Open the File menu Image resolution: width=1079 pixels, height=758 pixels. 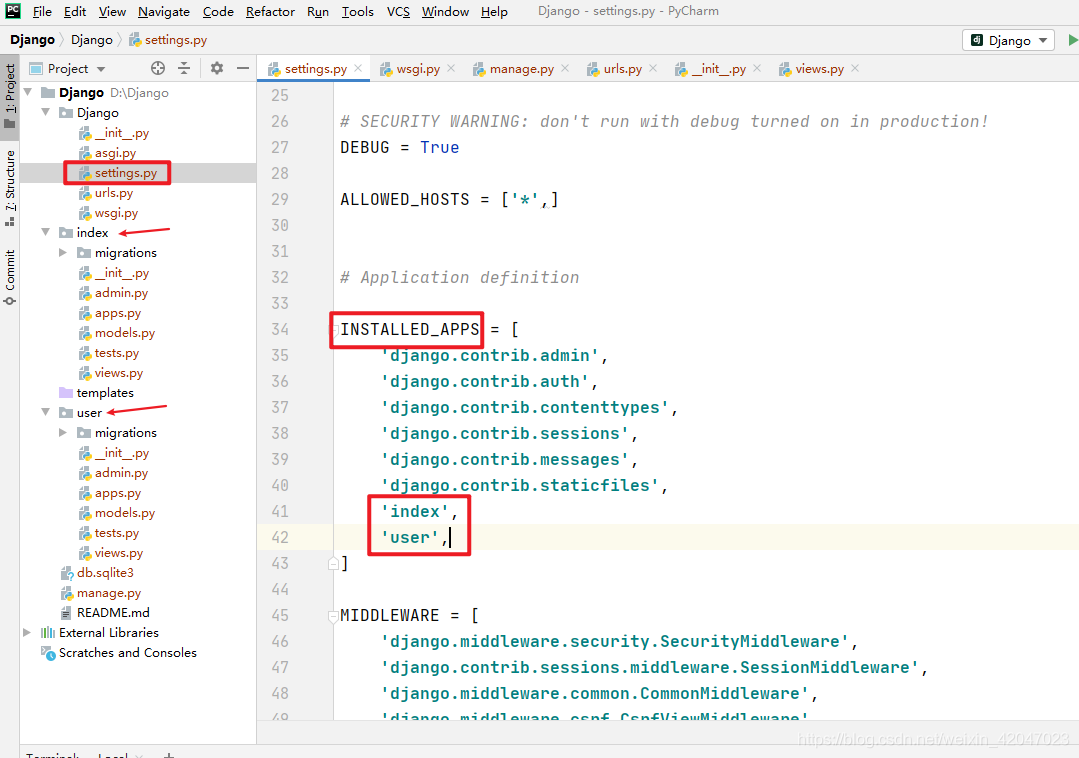coord(42,12)
